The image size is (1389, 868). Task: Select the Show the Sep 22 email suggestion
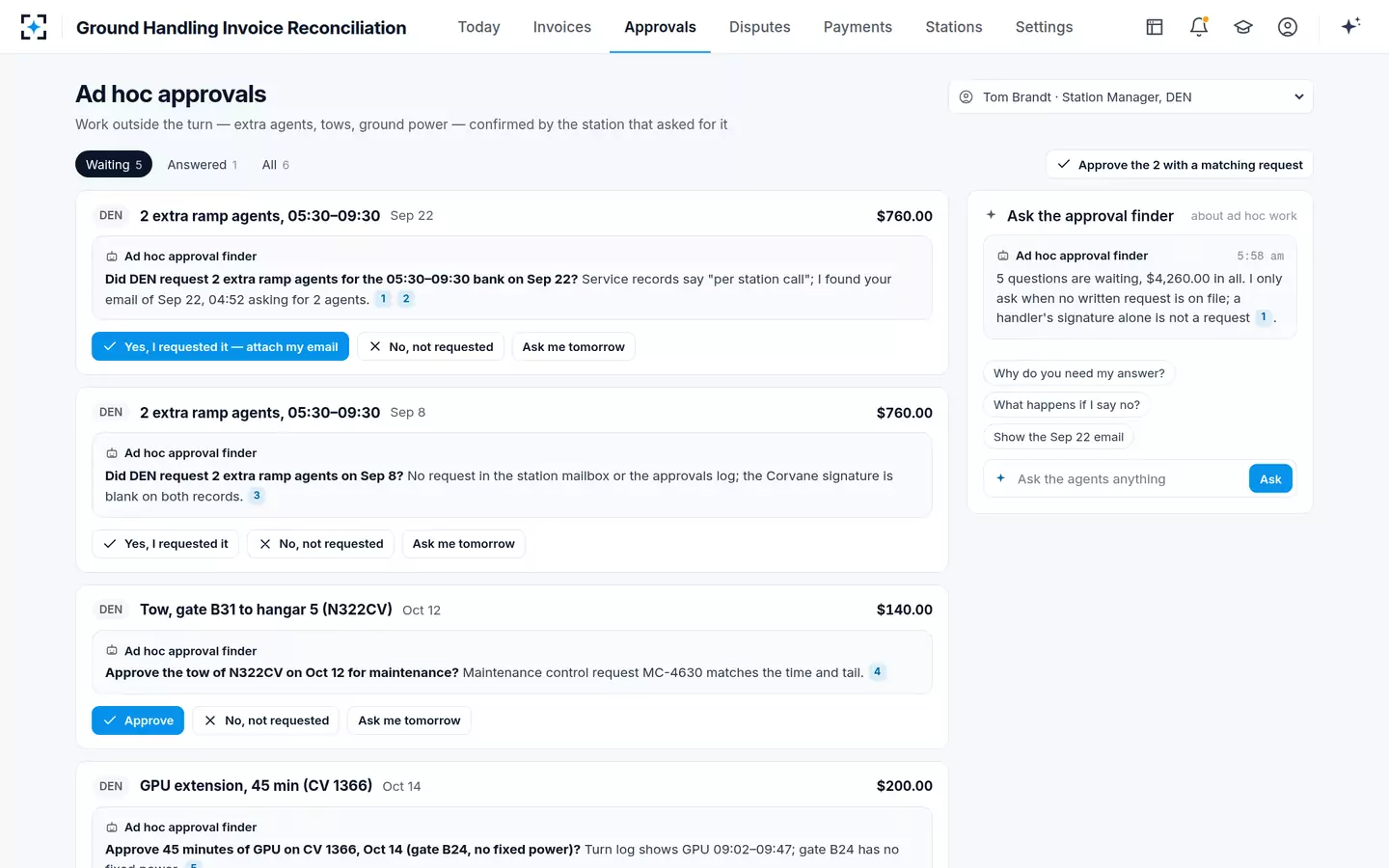click(x=1058, y=437)
